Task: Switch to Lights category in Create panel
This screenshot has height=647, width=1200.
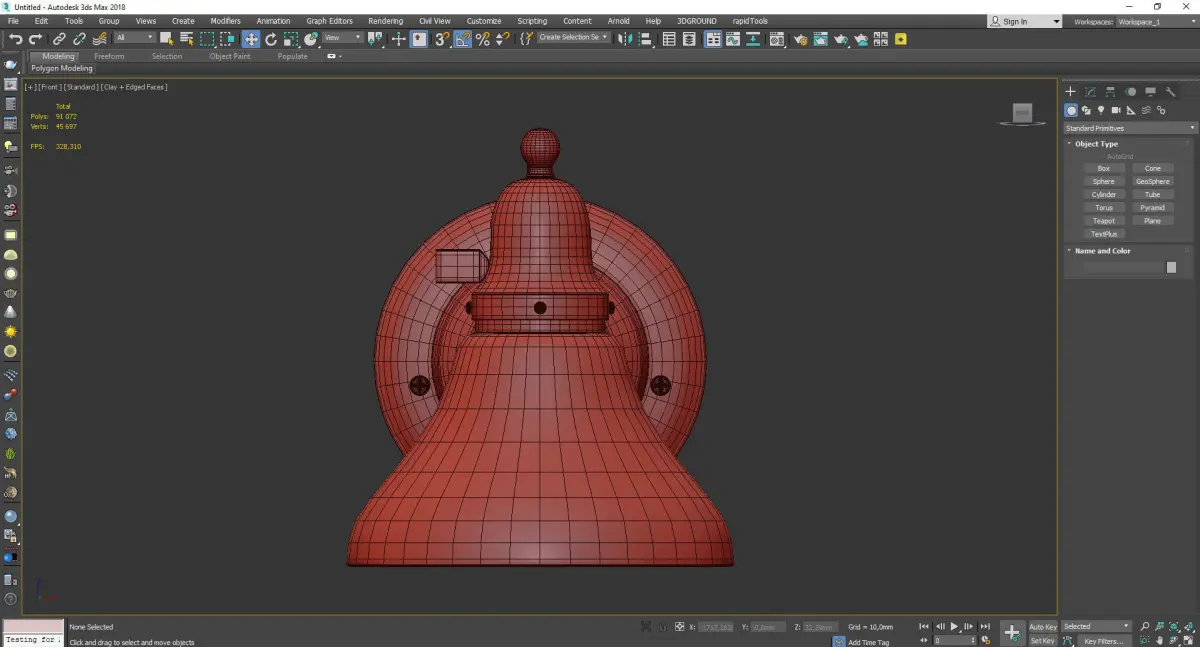Action: [1101, 110]
